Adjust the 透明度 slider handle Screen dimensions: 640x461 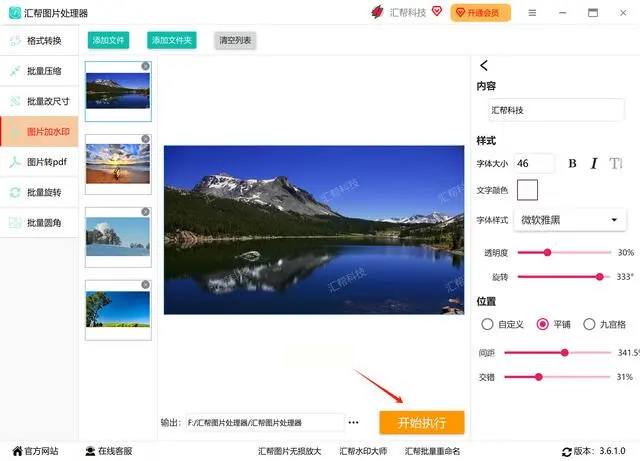click(547, 252)
